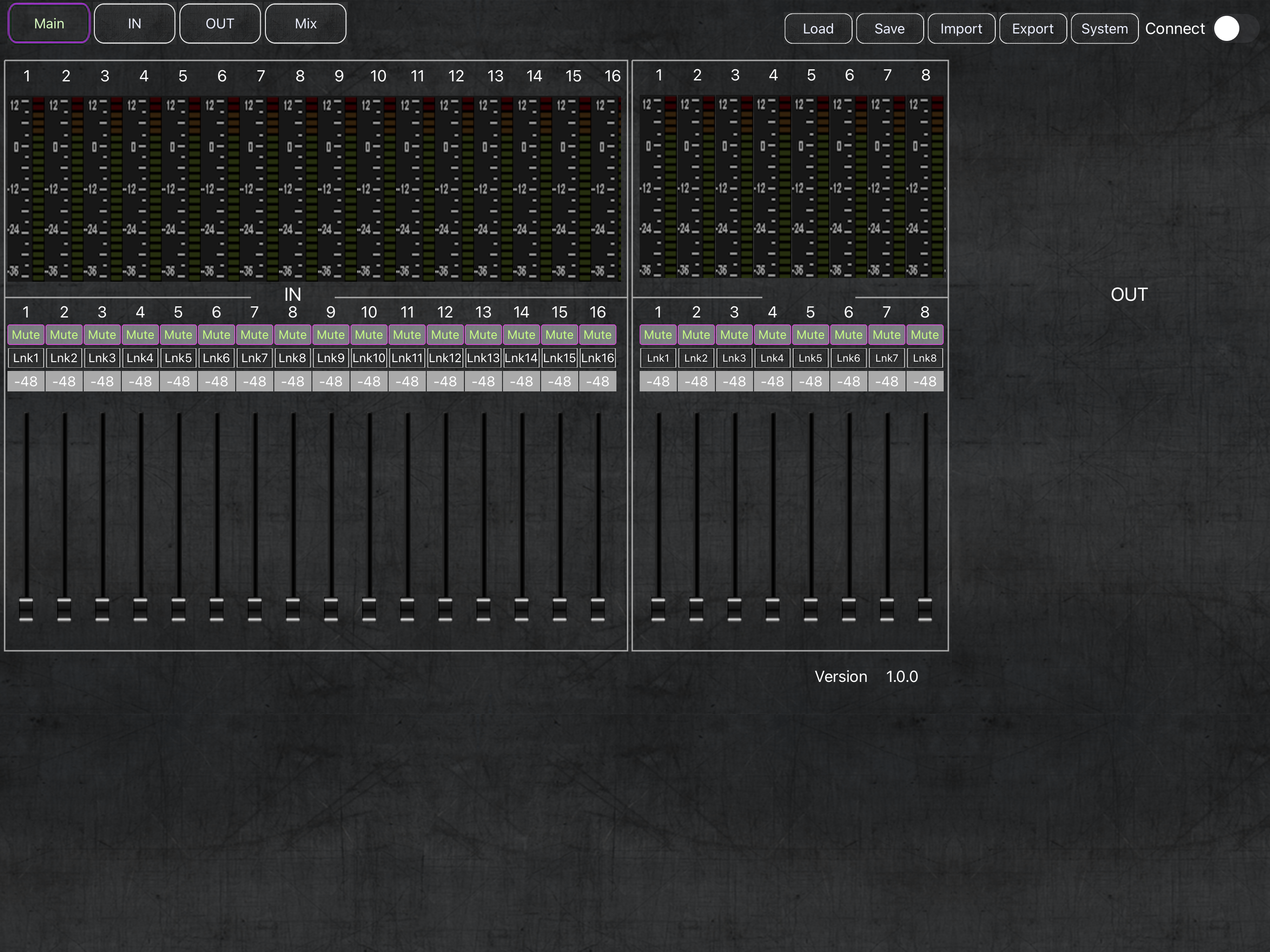Click input channel 14 fader handle

[521, 609]
